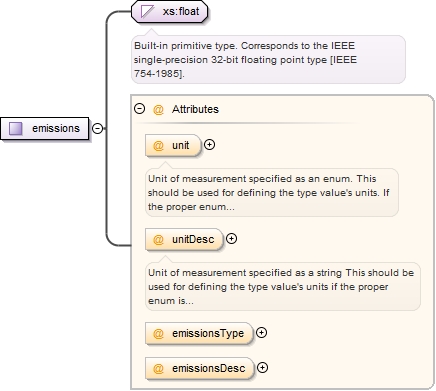Click the @ icon on emissionsDesc attribute
436x391 pixels.
pyautogui.click(x=158, y=369)
